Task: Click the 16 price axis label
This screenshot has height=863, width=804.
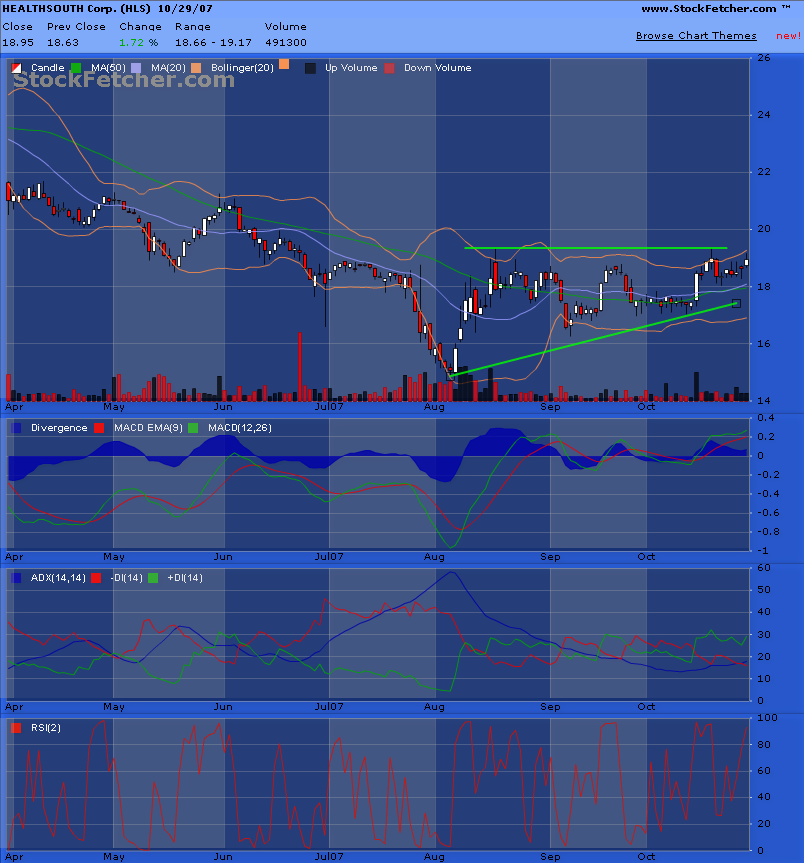Action: [x=763, y=344]
